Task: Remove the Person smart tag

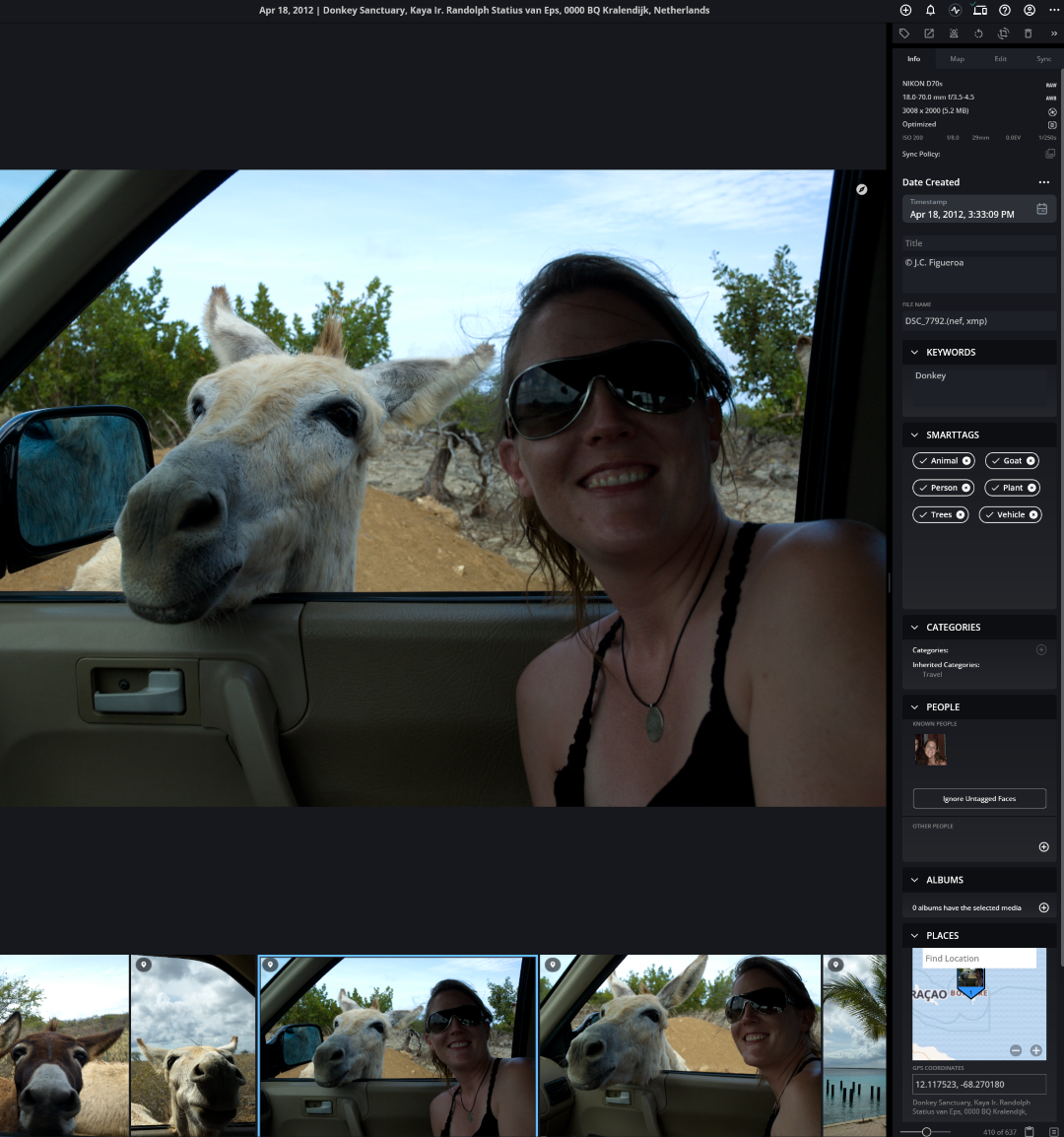Action: point(966,488)
